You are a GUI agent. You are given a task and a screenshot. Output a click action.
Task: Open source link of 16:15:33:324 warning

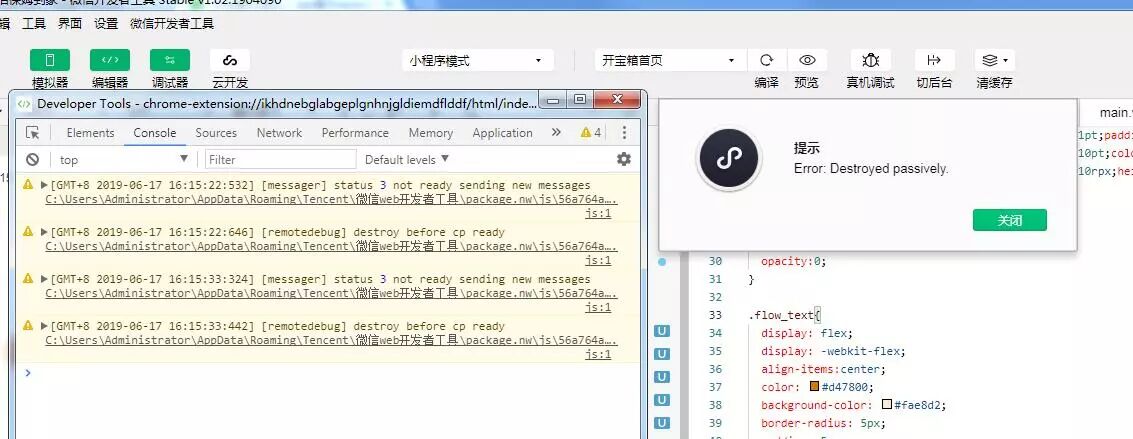pyautogui.click(x=331, y=293)
